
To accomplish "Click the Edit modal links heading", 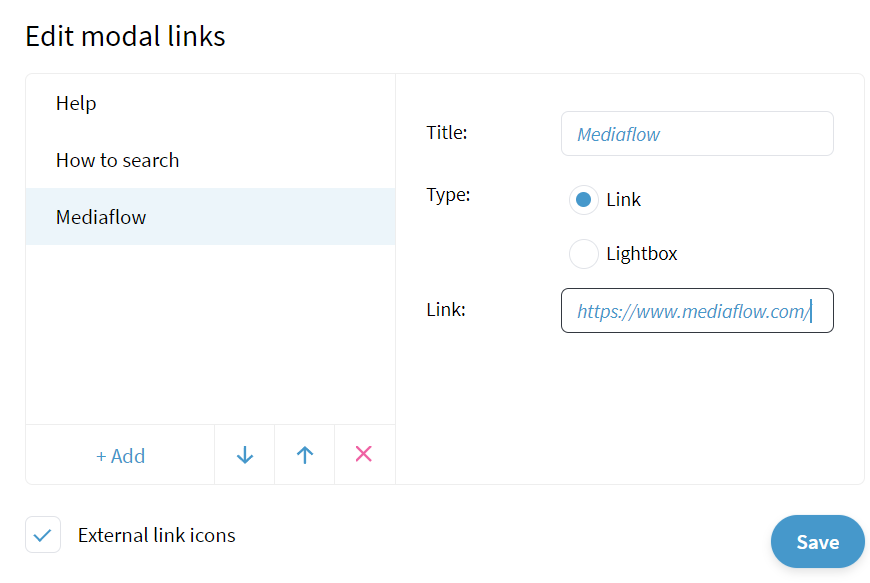I will click(x=125, y=37).
